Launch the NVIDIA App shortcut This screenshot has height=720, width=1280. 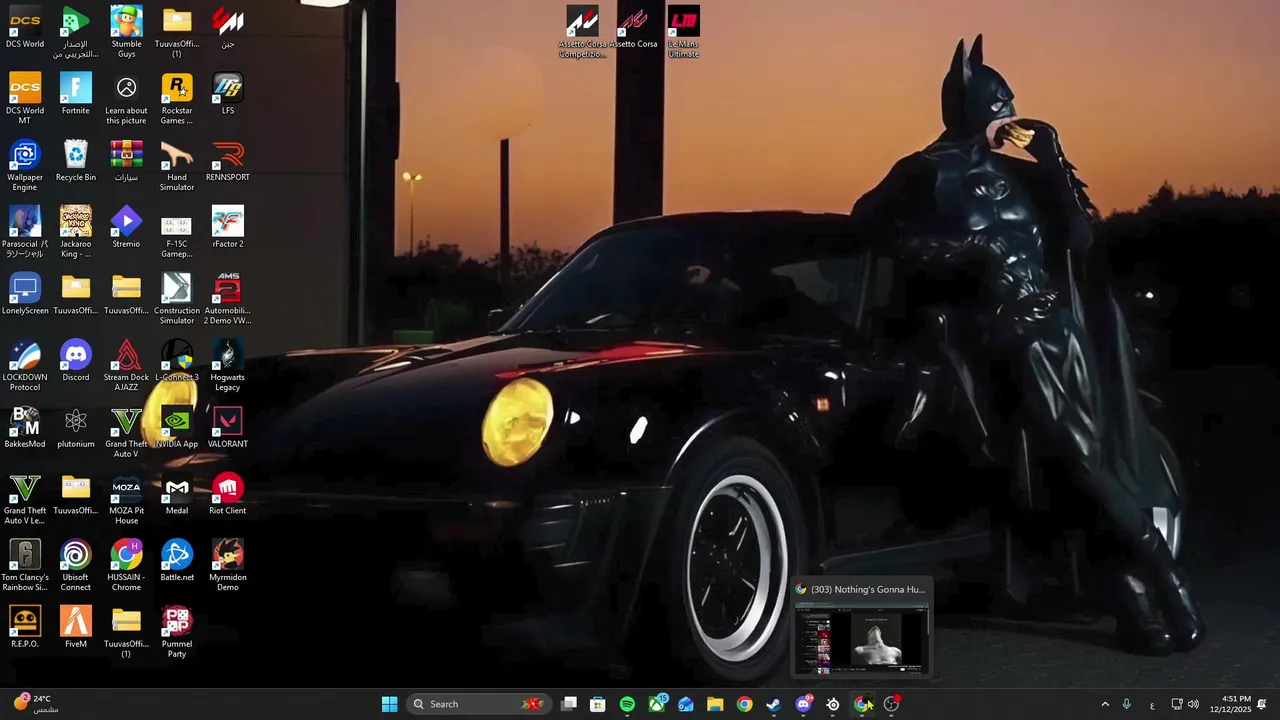tap(177, 427)
